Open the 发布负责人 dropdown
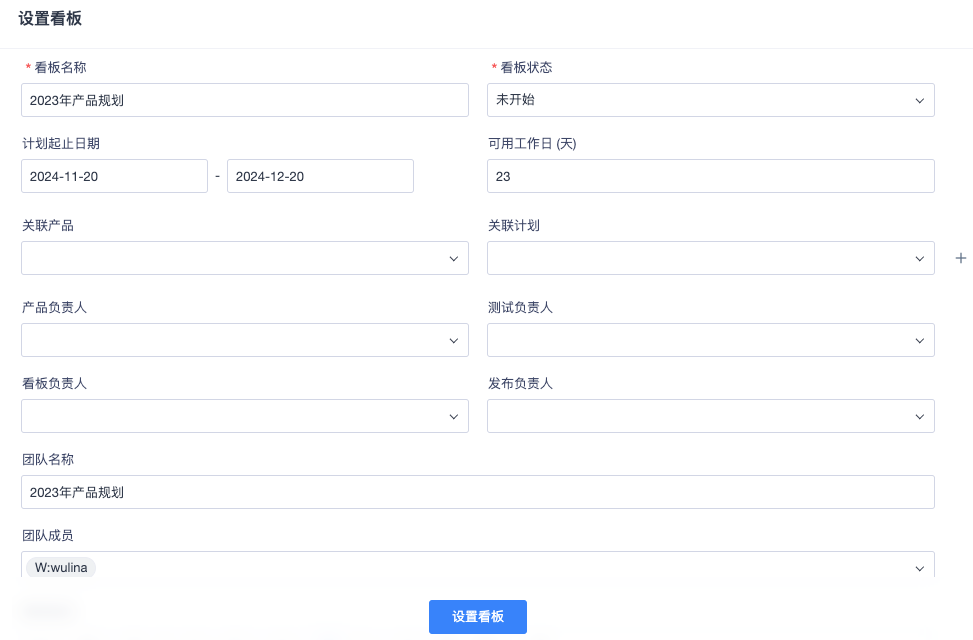 (x=711, y=416)
